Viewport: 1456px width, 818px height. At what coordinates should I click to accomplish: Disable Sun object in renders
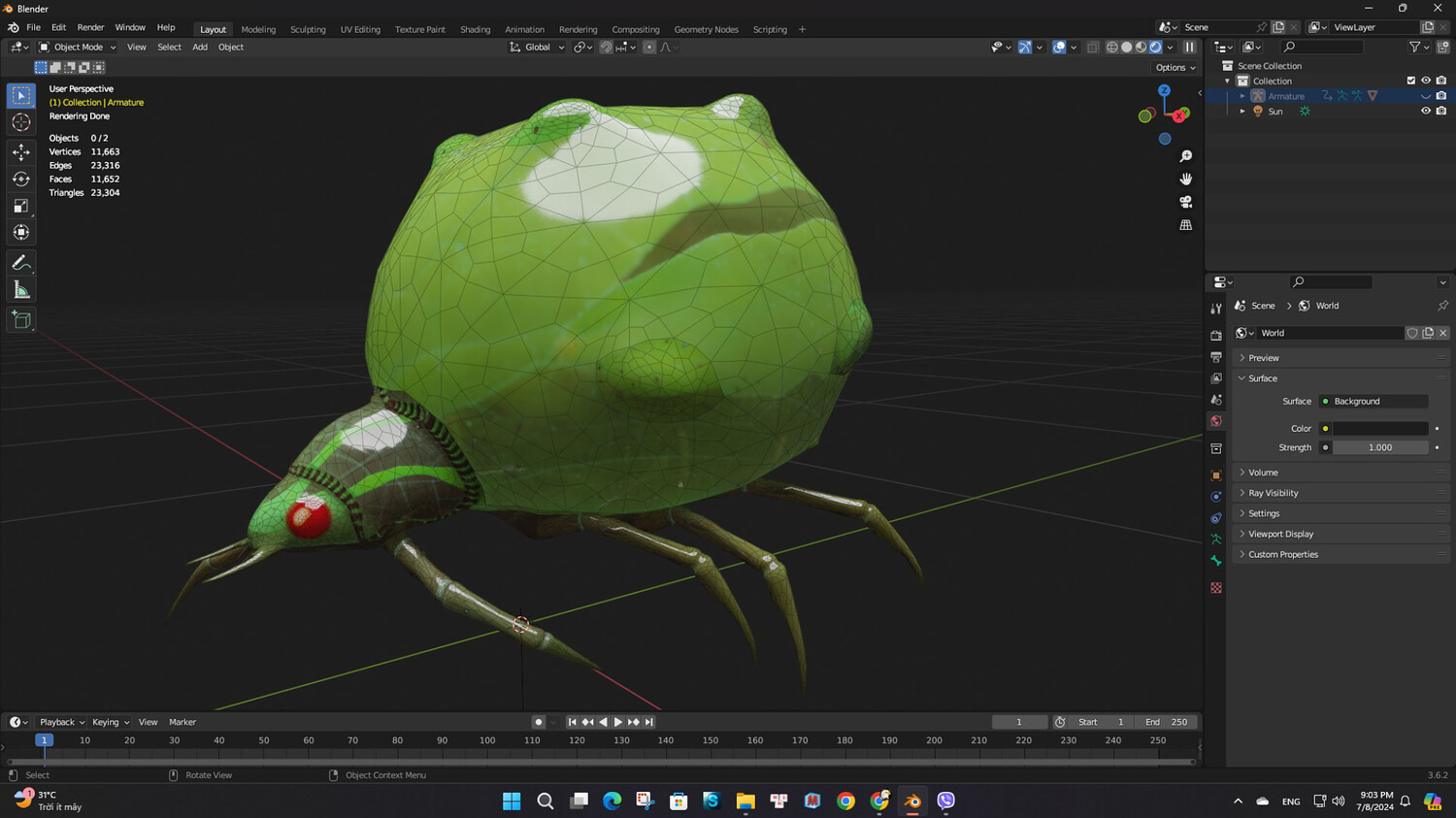coord(1441,112)
